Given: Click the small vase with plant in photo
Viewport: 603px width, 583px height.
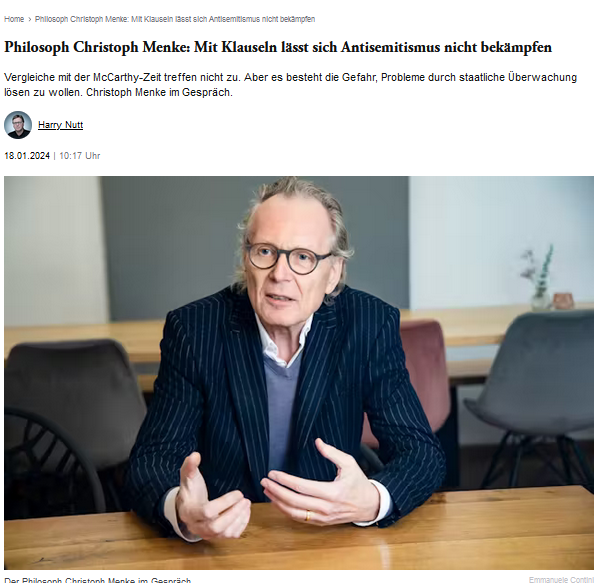Looking at the screenshot, I should coord(540,279).
